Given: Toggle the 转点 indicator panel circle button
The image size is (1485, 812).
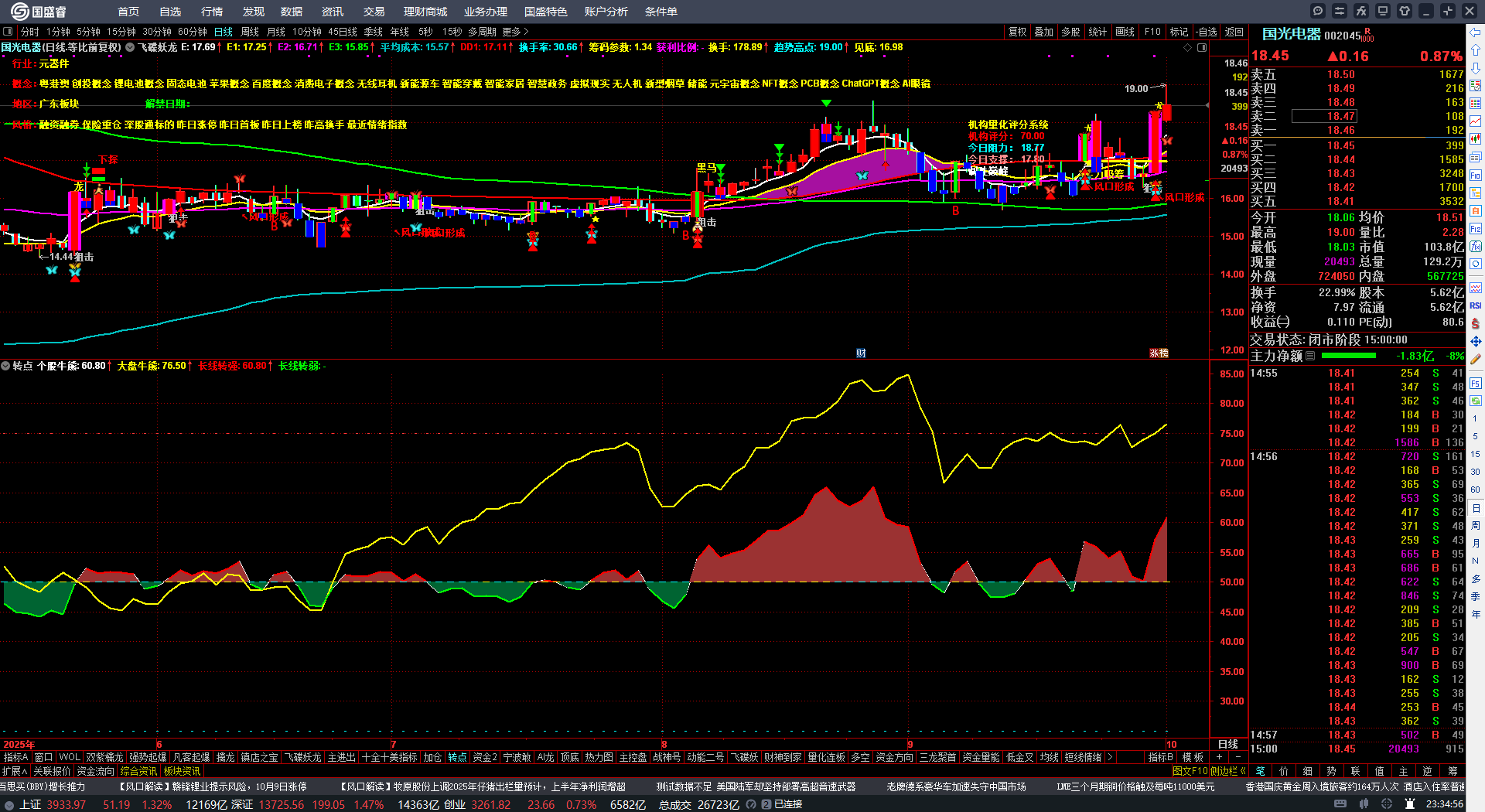Looking at the screenshot, I should point(5,366).
